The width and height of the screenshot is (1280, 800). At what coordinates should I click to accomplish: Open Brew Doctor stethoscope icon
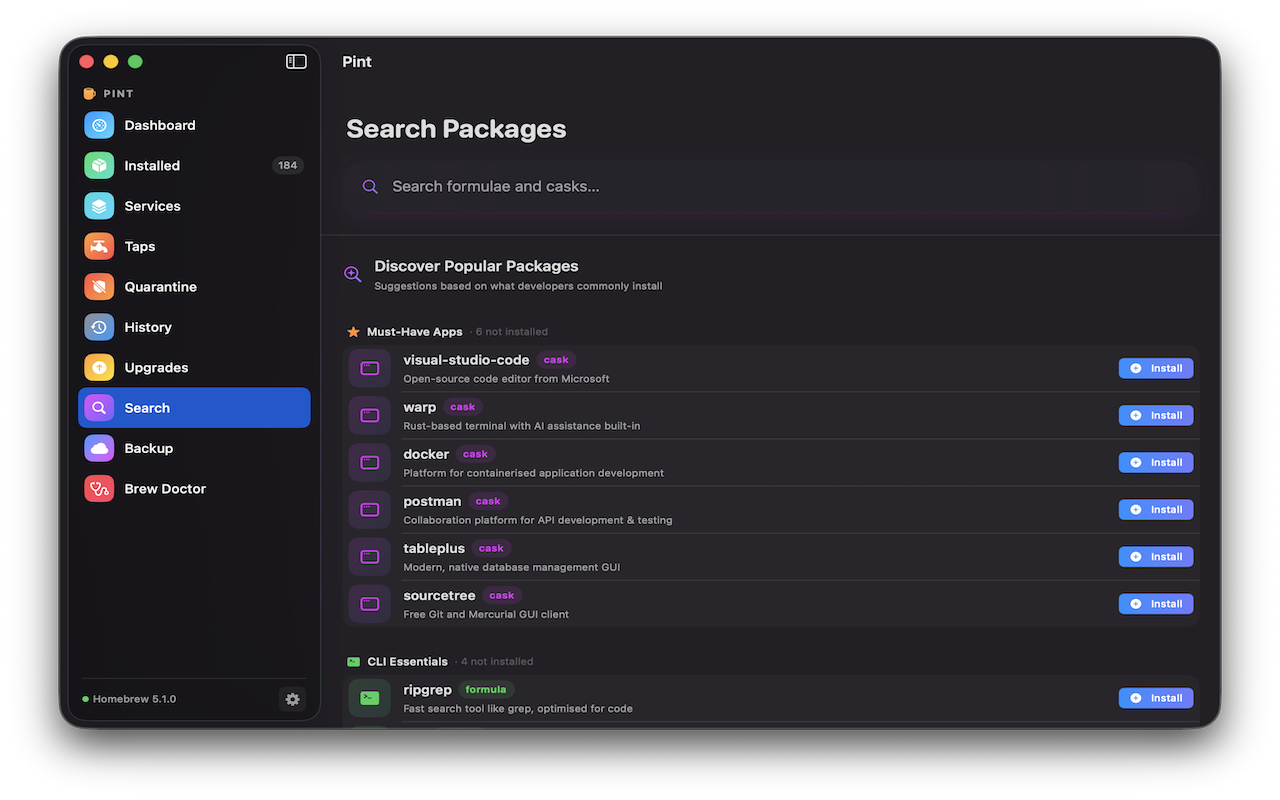coord(99,489)
